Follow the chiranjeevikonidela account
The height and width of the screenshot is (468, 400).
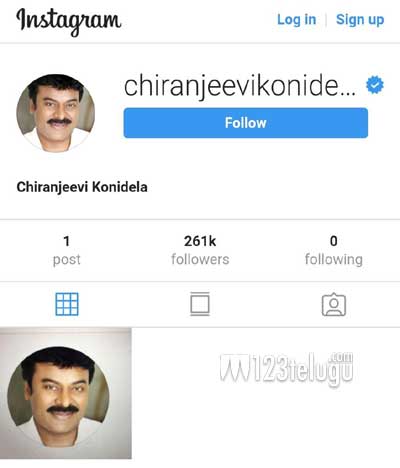click(x=246, y=123)
